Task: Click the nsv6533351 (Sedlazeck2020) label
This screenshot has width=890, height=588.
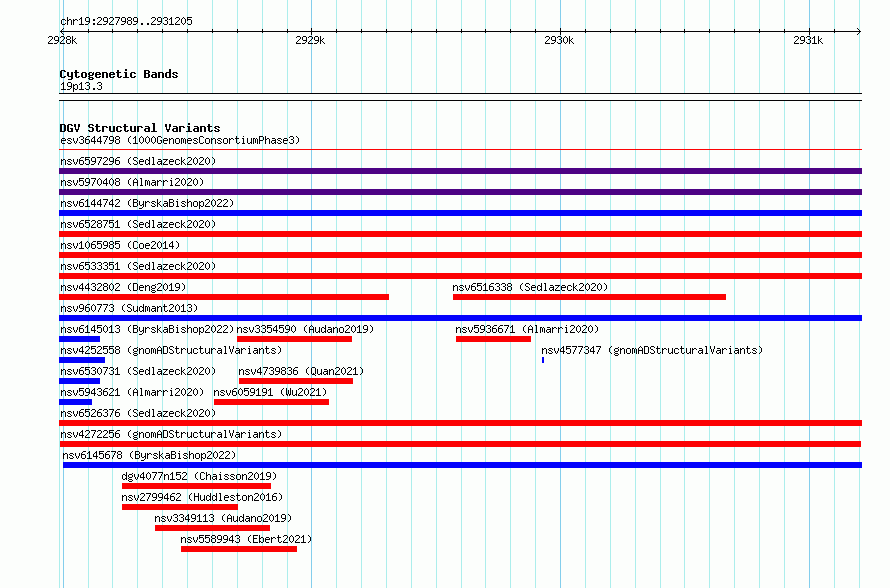Action: pyautogui.click(x=138, y=266)
